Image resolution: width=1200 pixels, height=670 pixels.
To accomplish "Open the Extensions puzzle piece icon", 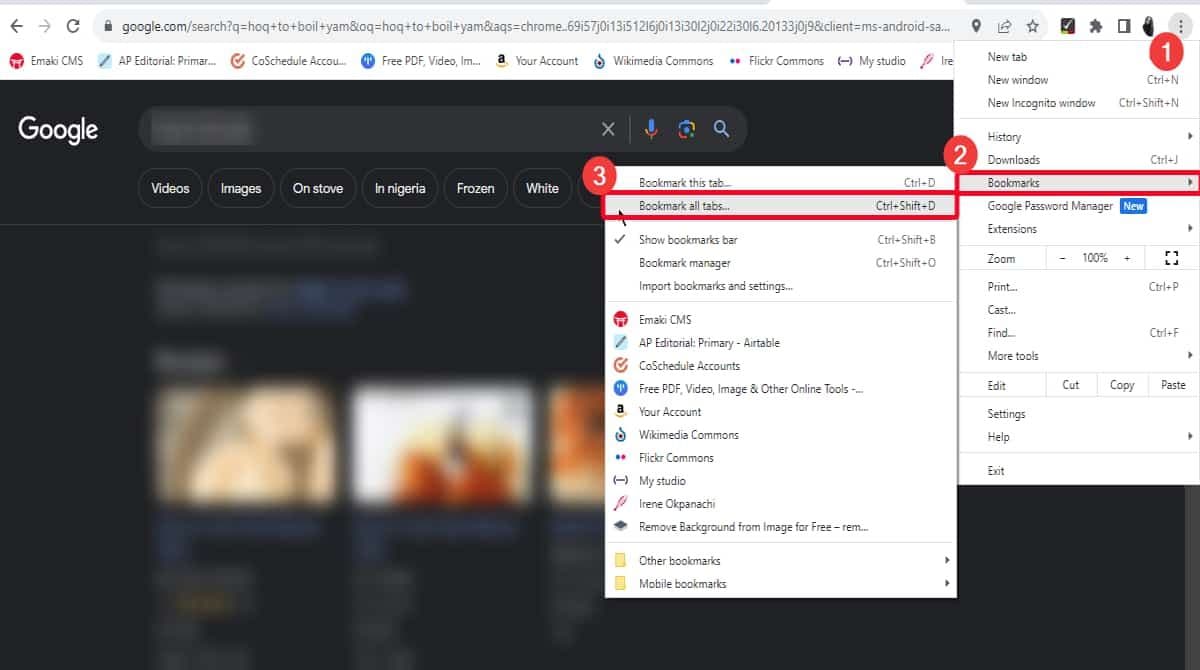I will [1096, 27].
